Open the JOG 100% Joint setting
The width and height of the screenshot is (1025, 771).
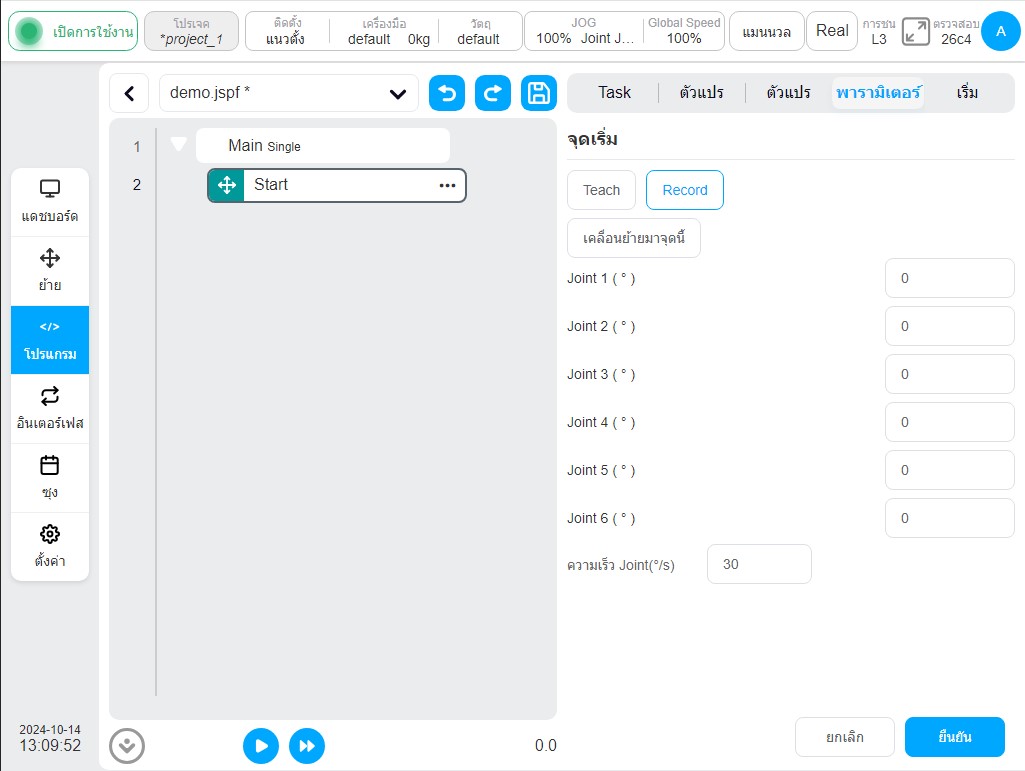584,31
